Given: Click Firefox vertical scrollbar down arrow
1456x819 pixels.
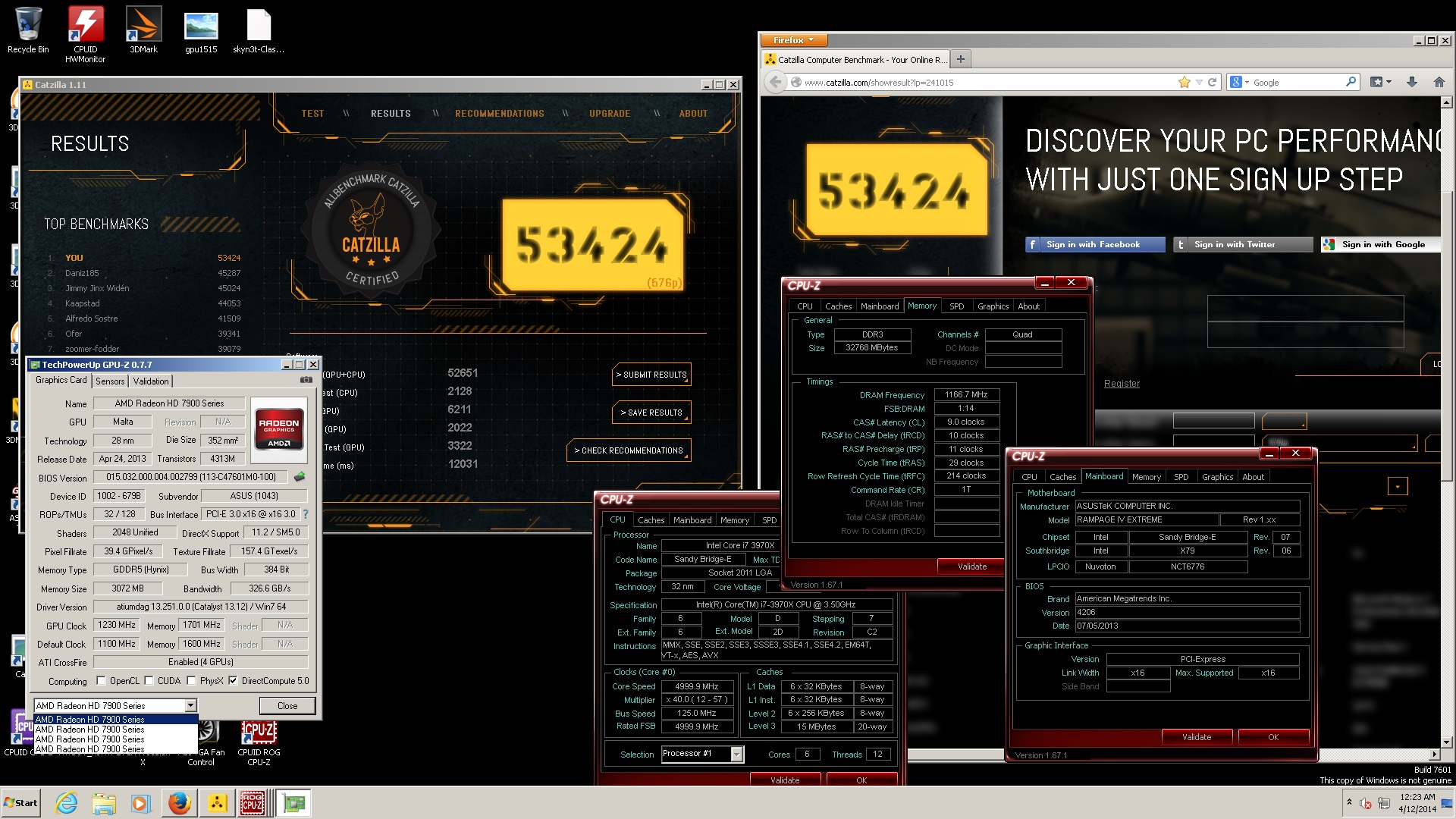Looking at the screenshot, I should (x=1446, y=742).
